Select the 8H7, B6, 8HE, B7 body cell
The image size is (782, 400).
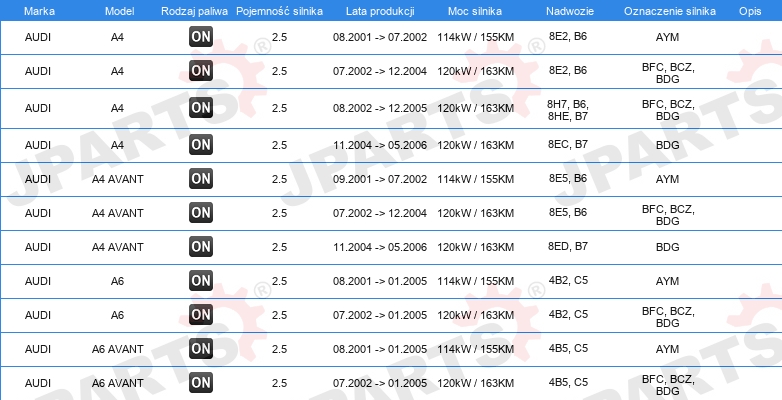coord(567,108)
